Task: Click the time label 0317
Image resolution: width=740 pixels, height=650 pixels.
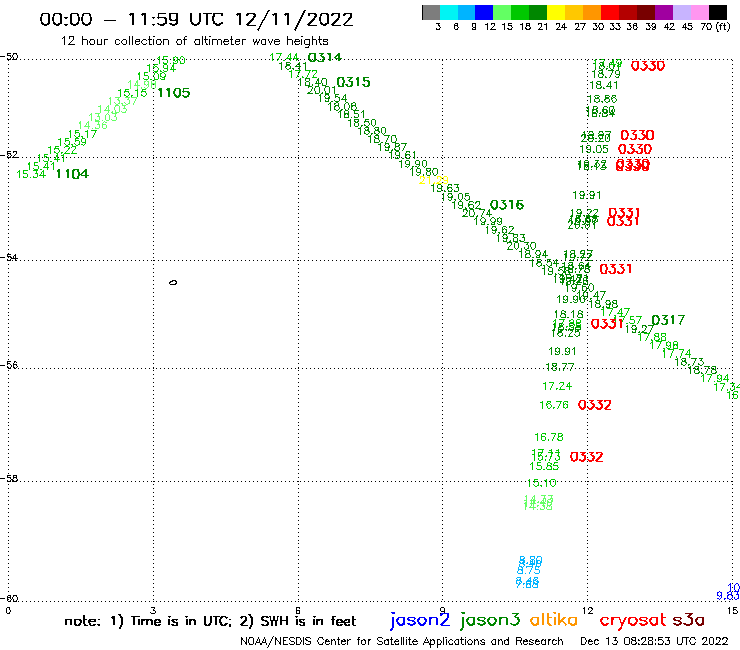Action: coord(668,321)
